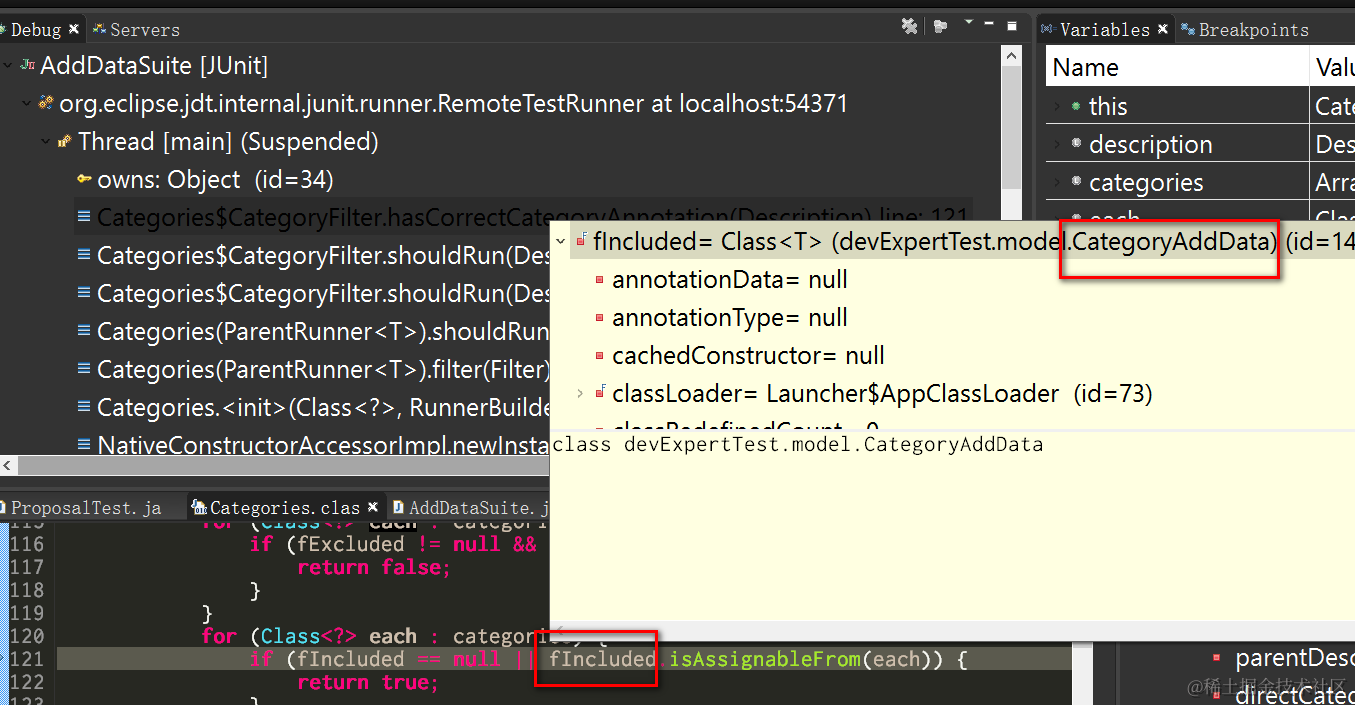
Task: Collapse the RemoteTestRunner node
Action: (x=27, y=104)
